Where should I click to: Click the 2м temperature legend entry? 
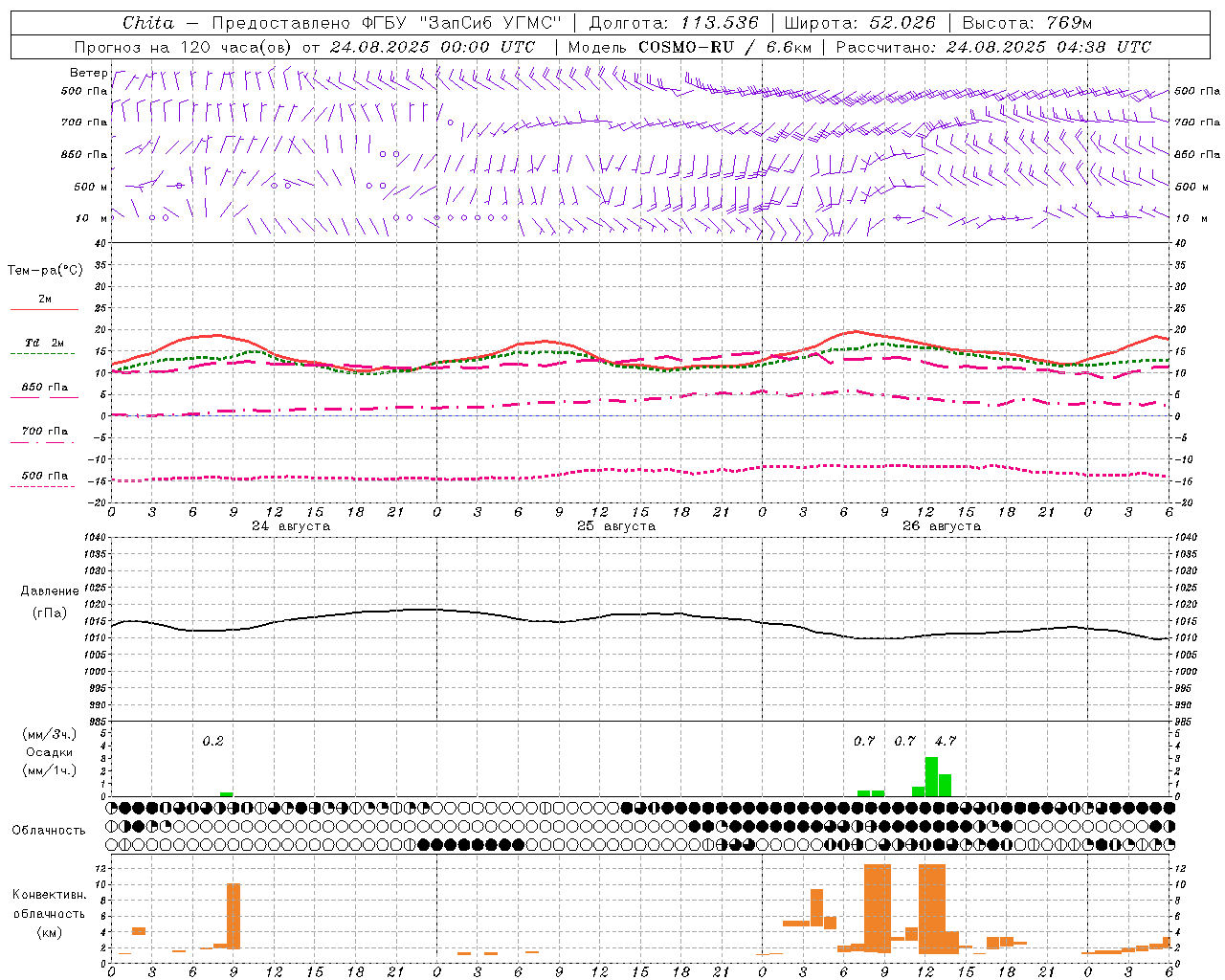[x=45, y=299]
